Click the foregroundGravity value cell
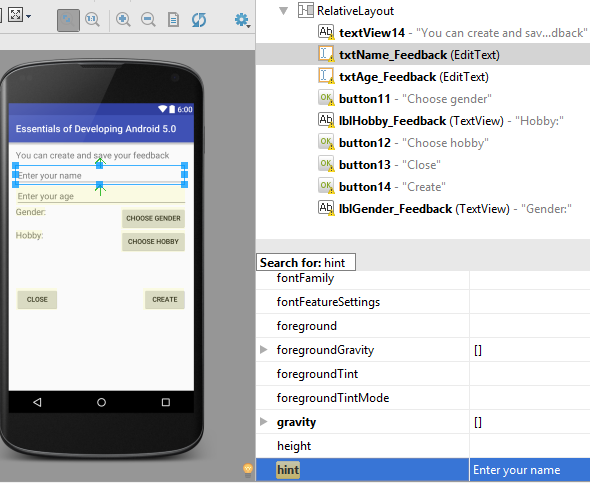The height and width of the screenshot is (484, 590). (530, 350)
